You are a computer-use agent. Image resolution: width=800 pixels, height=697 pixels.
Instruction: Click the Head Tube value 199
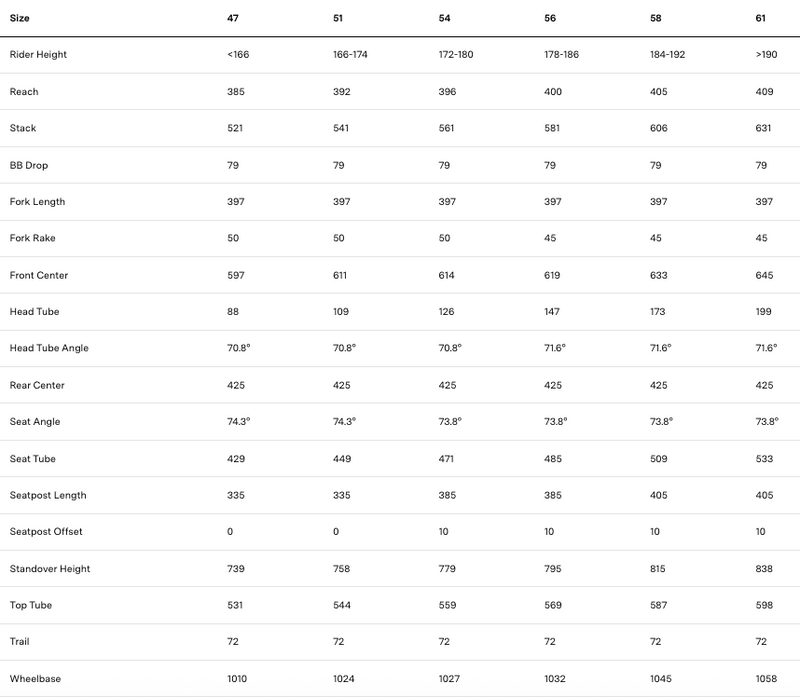[x=763, y=312]
